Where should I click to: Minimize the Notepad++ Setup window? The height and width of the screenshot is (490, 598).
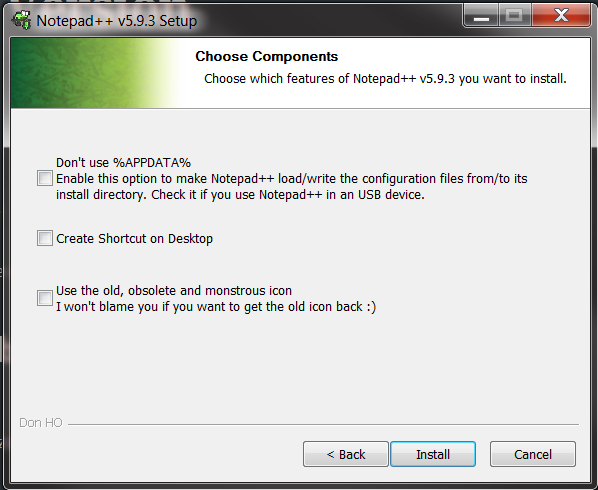481,16
